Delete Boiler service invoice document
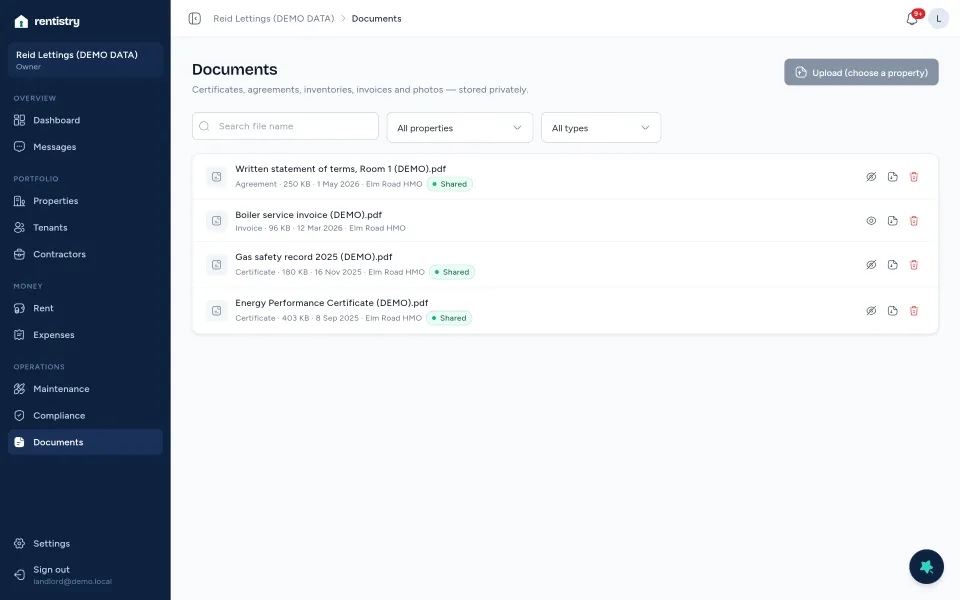 pyautogui.click(x=914, y=221)
